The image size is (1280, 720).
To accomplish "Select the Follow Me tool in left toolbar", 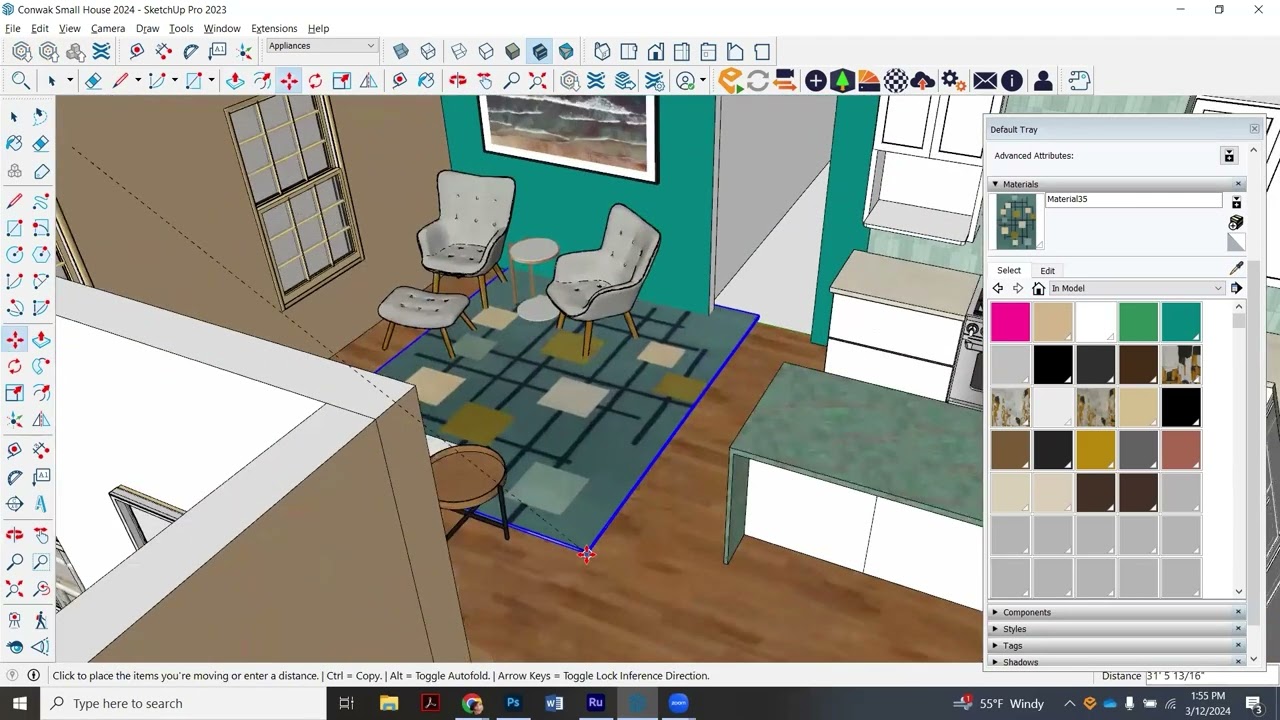I will [41, 366].
